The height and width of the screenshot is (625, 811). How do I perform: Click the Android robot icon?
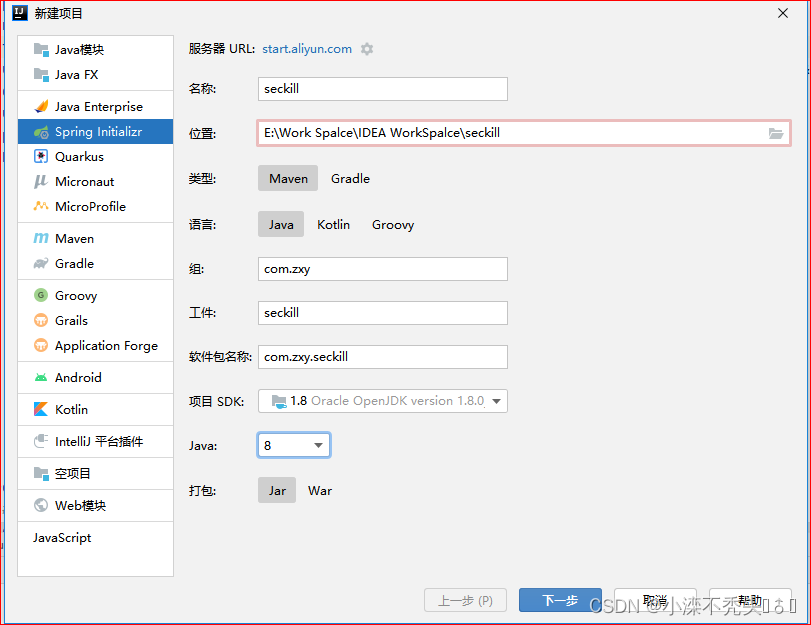(41, 378)
